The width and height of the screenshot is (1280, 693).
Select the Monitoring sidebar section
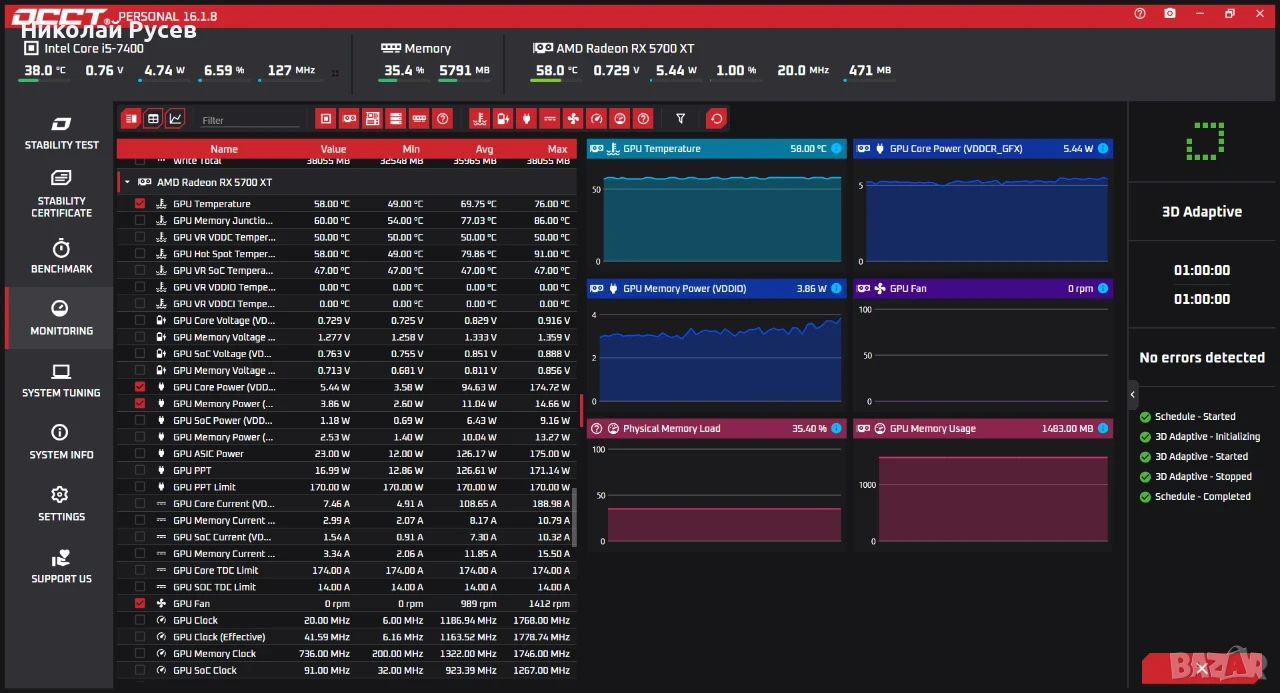pyautogui.click(x=61, y=318)
